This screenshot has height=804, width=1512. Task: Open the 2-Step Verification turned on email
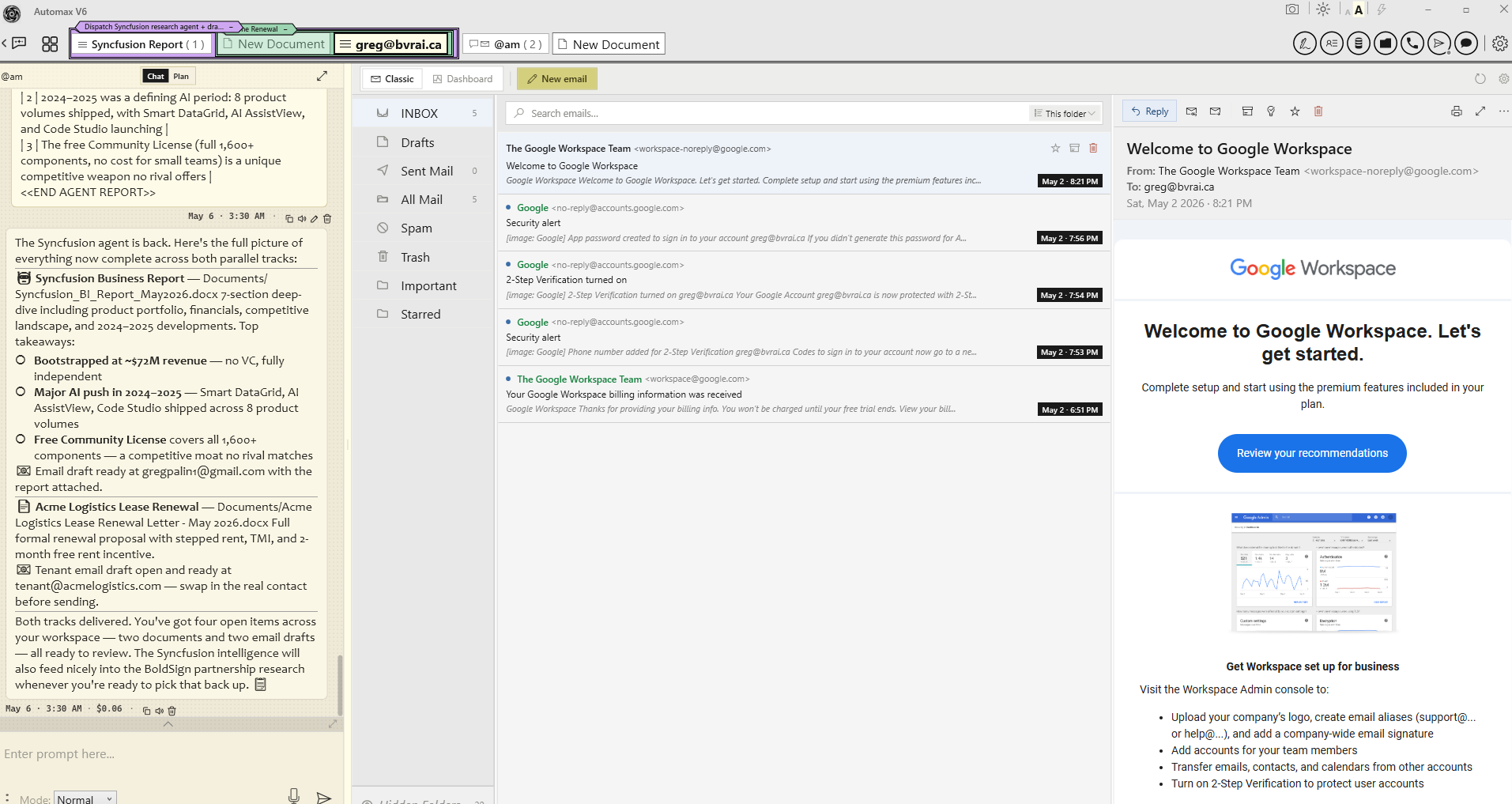[x=804, y=280]
